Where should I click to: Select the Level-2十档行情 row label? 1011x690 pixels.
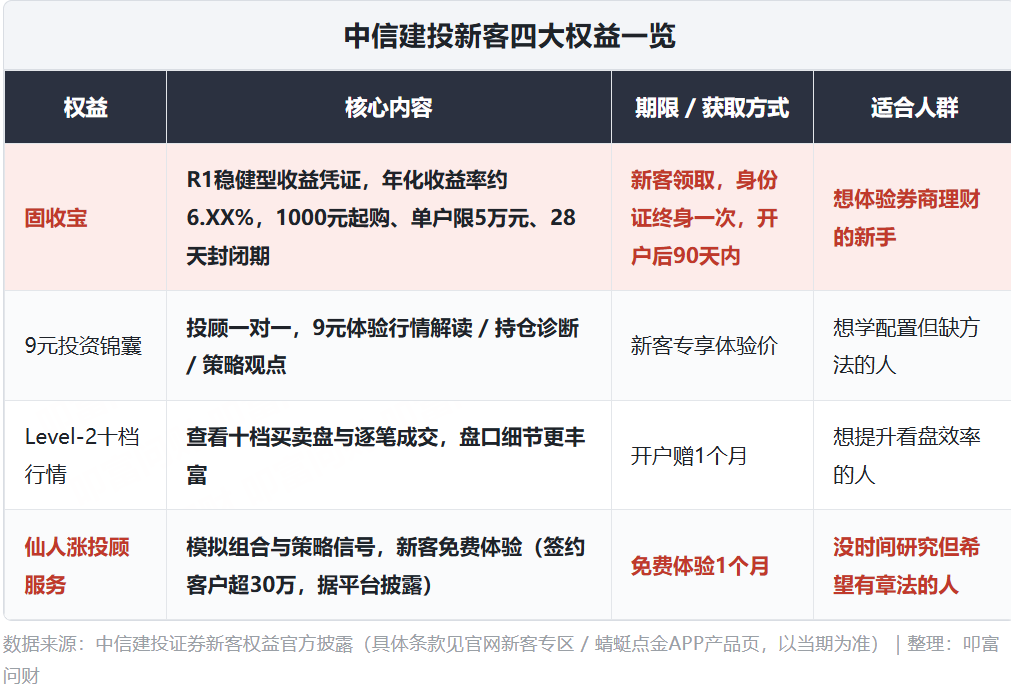[82, 455]
